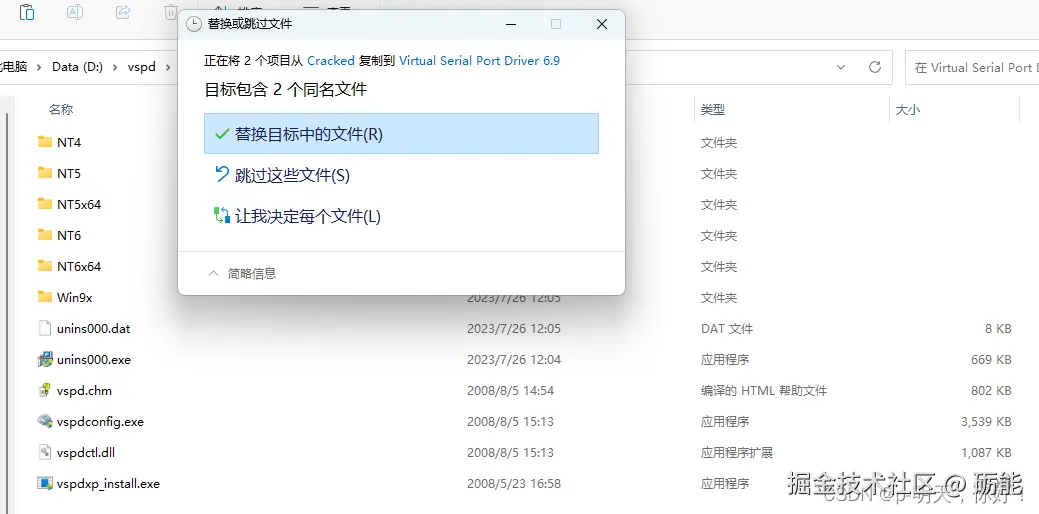The image size is (1039, 514).
Task: Go to vspd in the breadcrumb
Action: pos(142,67)
